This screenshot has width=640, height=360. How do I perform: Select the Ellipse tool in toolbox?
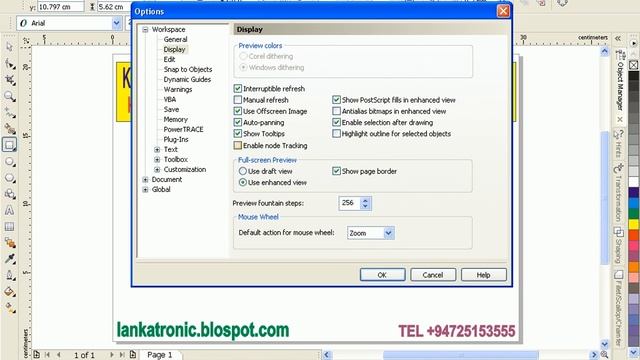coord(9,162)
